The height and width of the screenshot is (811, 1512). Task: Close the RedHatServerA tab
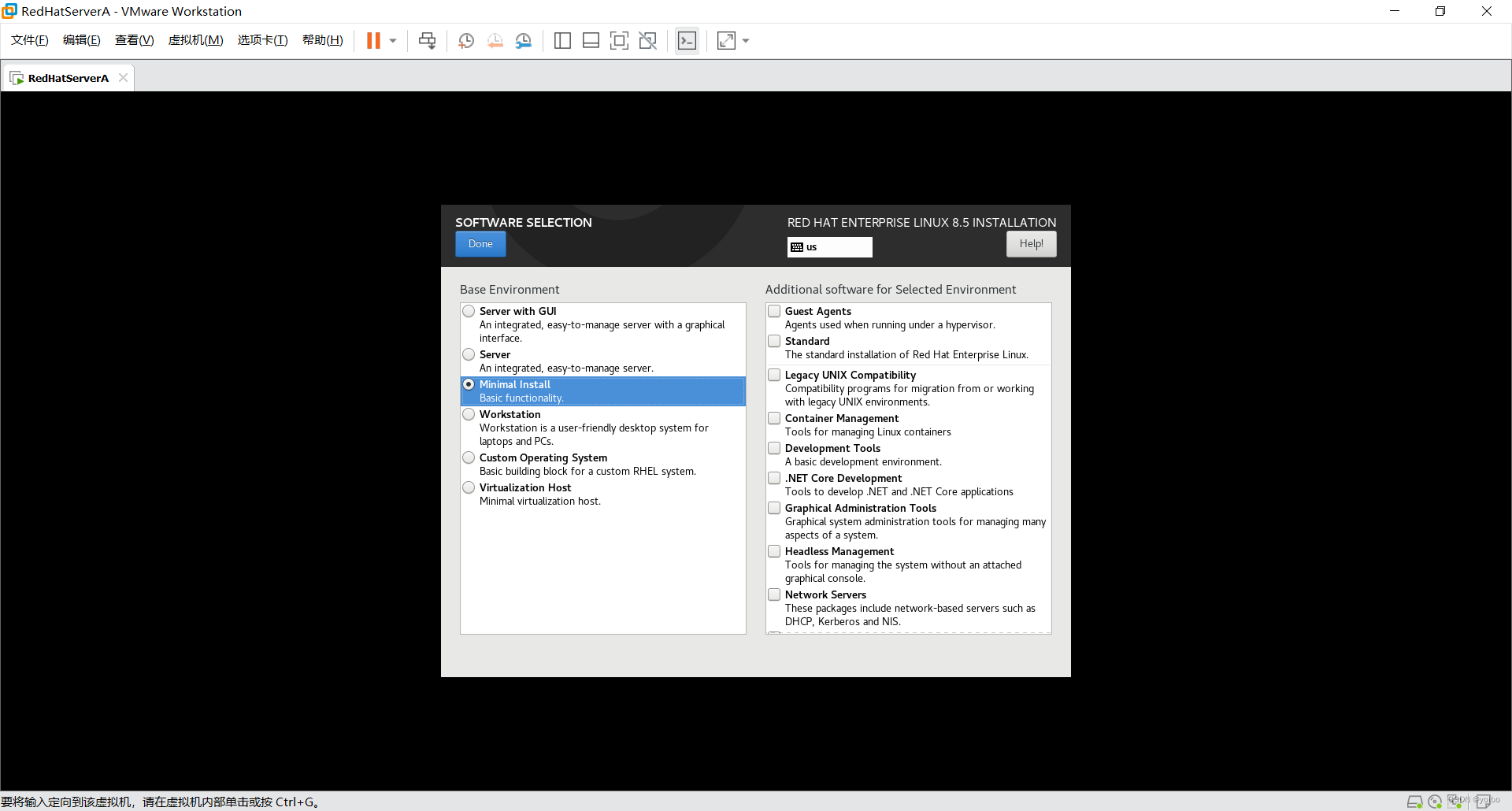point(123,77)
